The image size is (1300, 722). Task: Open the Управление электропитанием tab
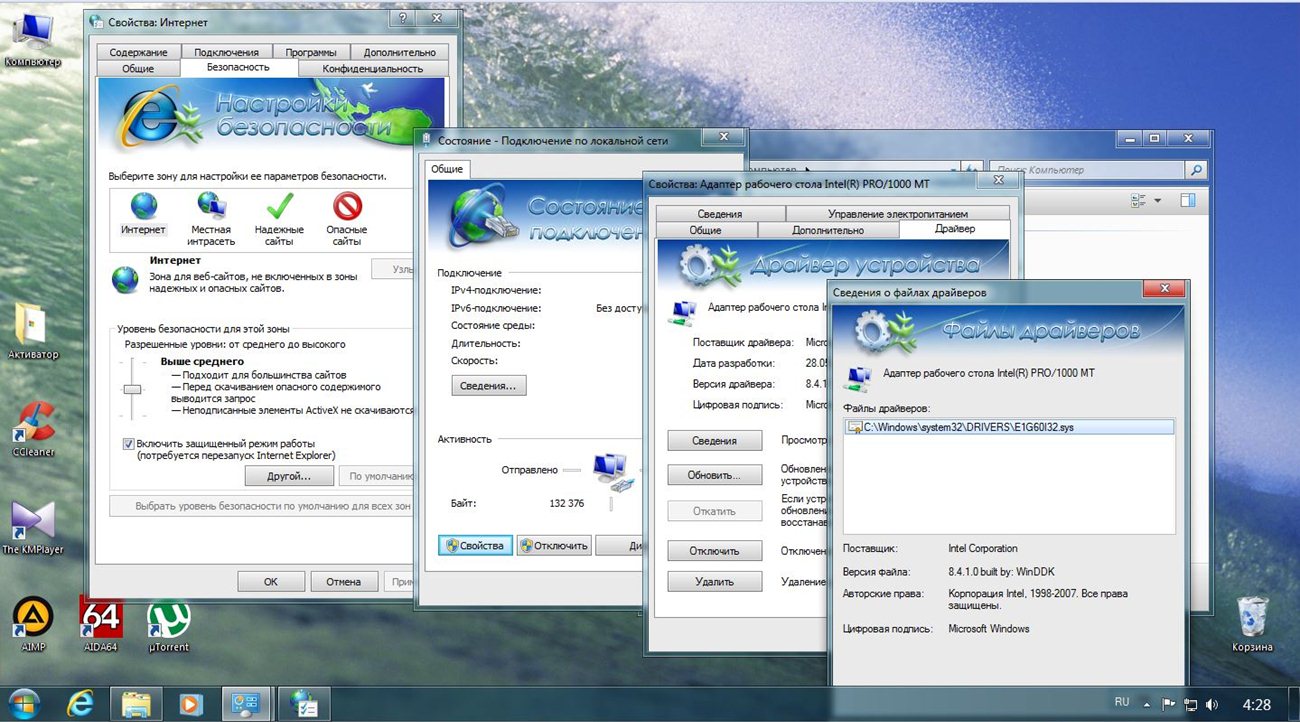click(x=897, y=214)
